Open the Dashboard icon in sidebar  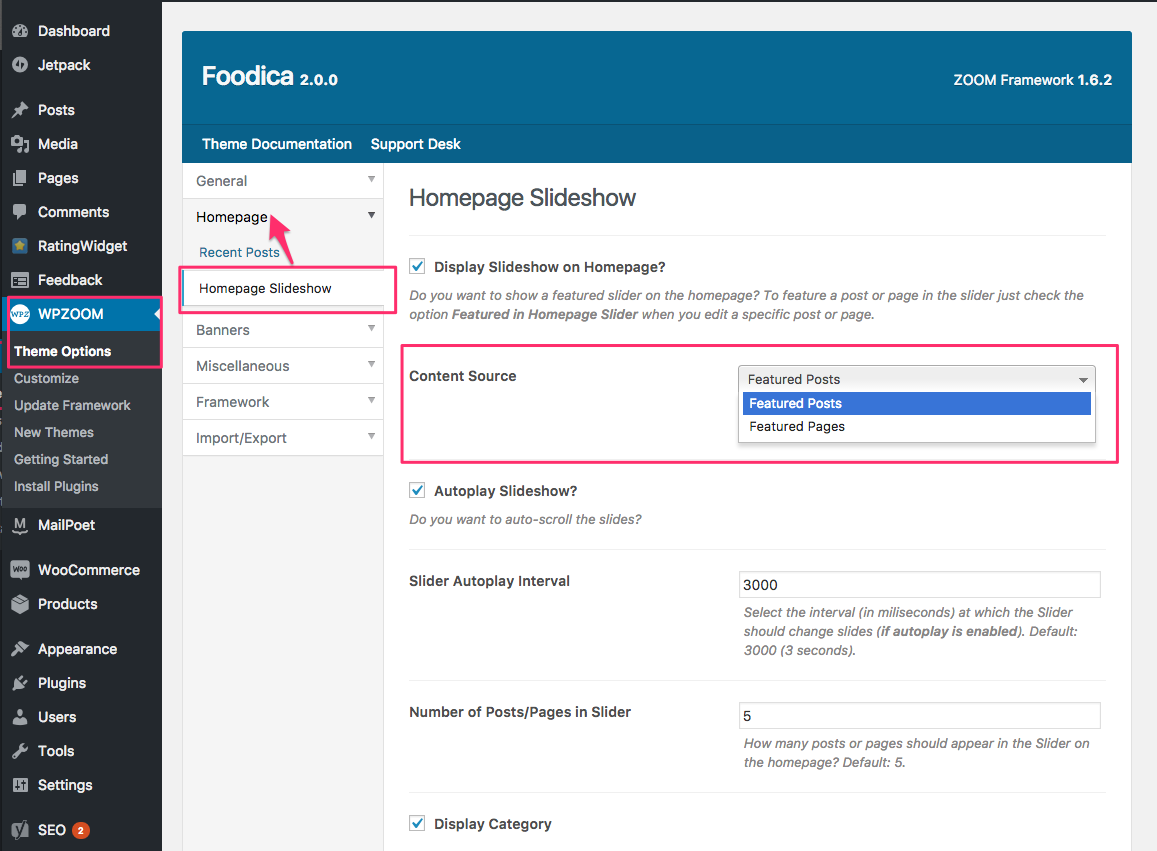tap(20, 31)
